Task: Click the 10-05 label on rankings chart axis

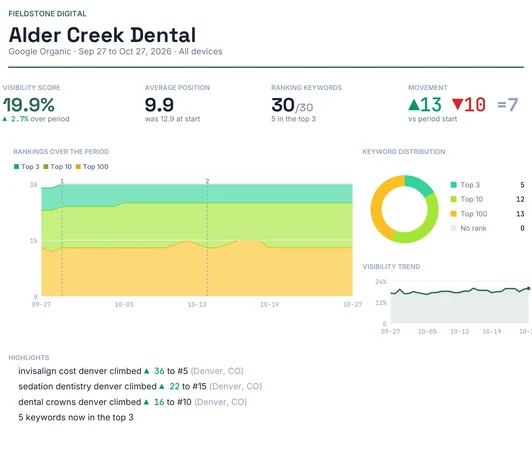Action: point(124,305)
